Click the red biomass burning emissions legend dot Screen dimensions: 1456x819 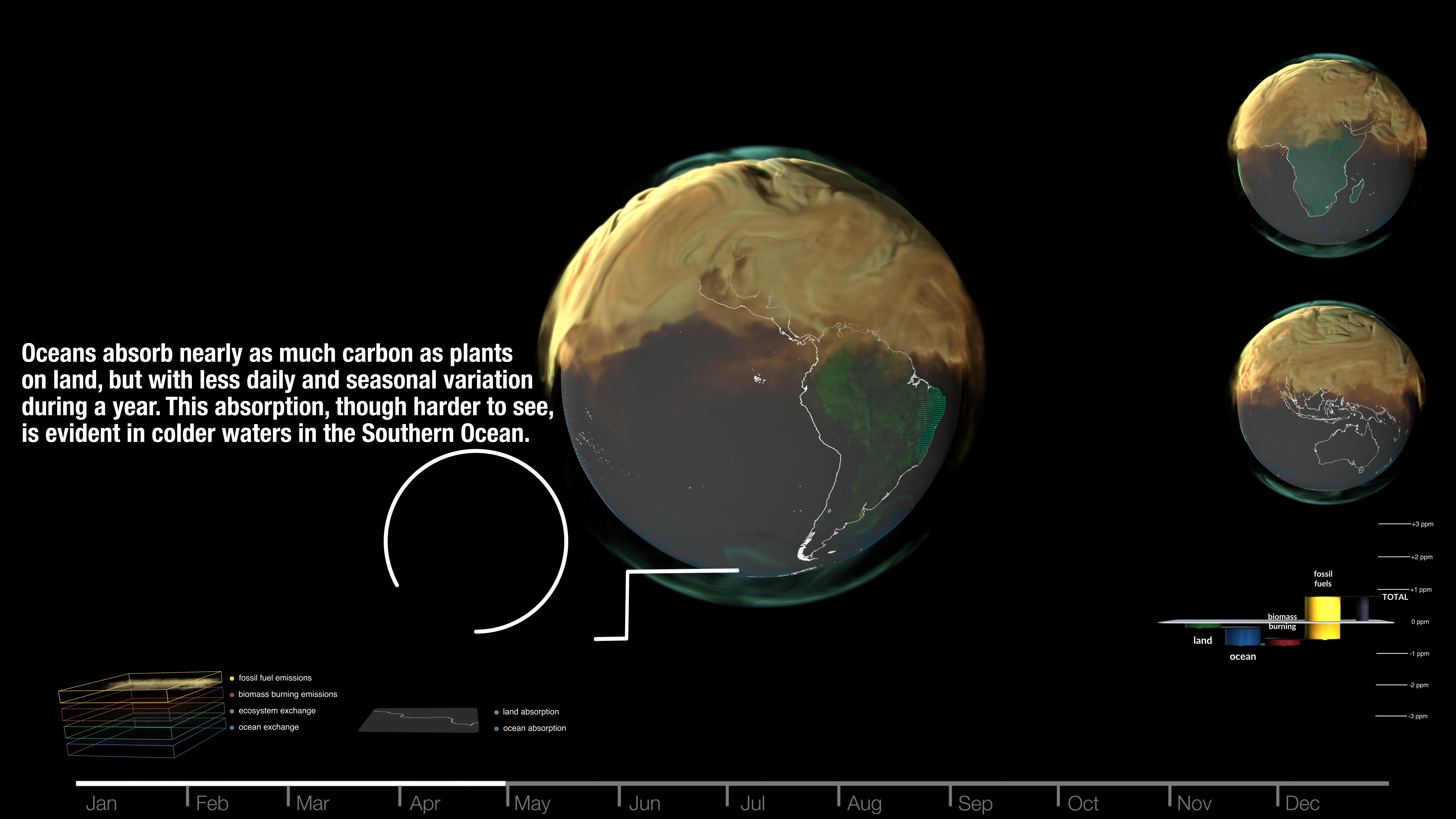pos(232,695)
